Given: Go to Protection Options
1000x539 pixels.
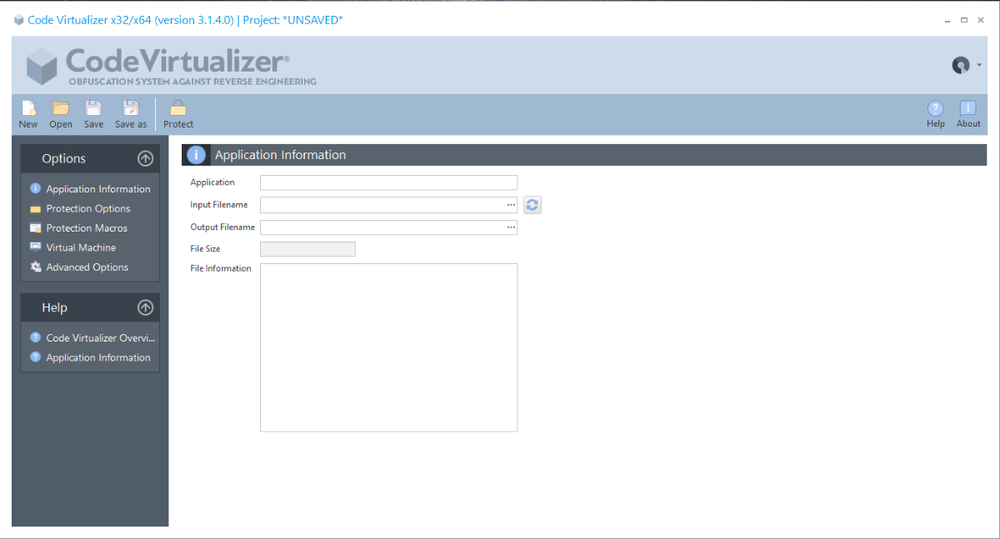Looking at the screenshot, I should (88, 209).
